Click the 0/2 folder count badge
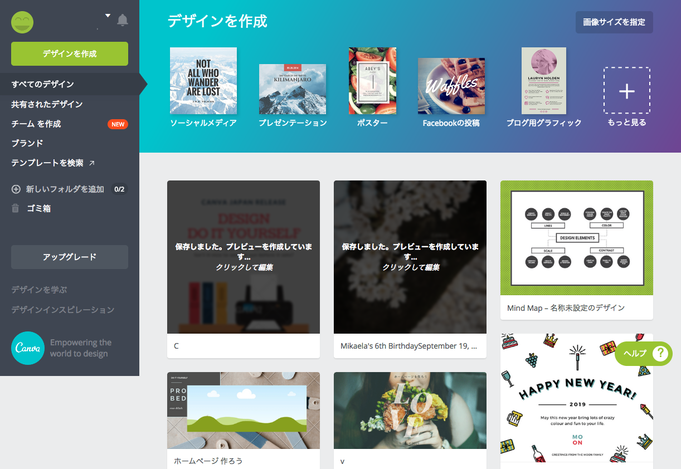This screenshot has height=469, width=681. pos(119,189)
